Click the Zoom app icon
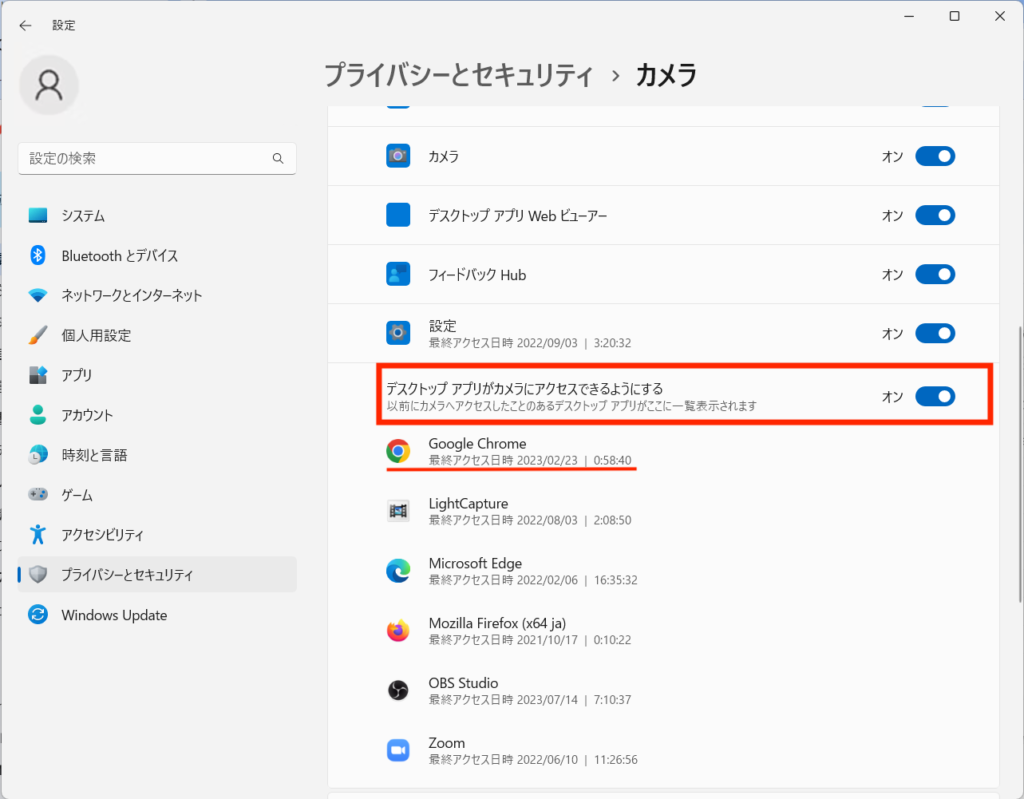Viewport: 1024px width, 799px height. point(398,751)
